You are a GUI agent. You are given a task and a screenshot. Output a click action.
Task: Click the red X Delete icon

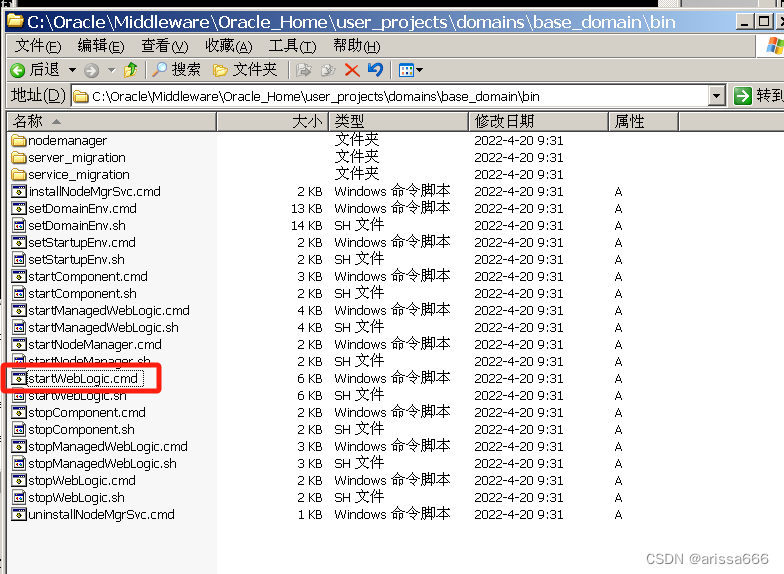[x=352, y=70]
